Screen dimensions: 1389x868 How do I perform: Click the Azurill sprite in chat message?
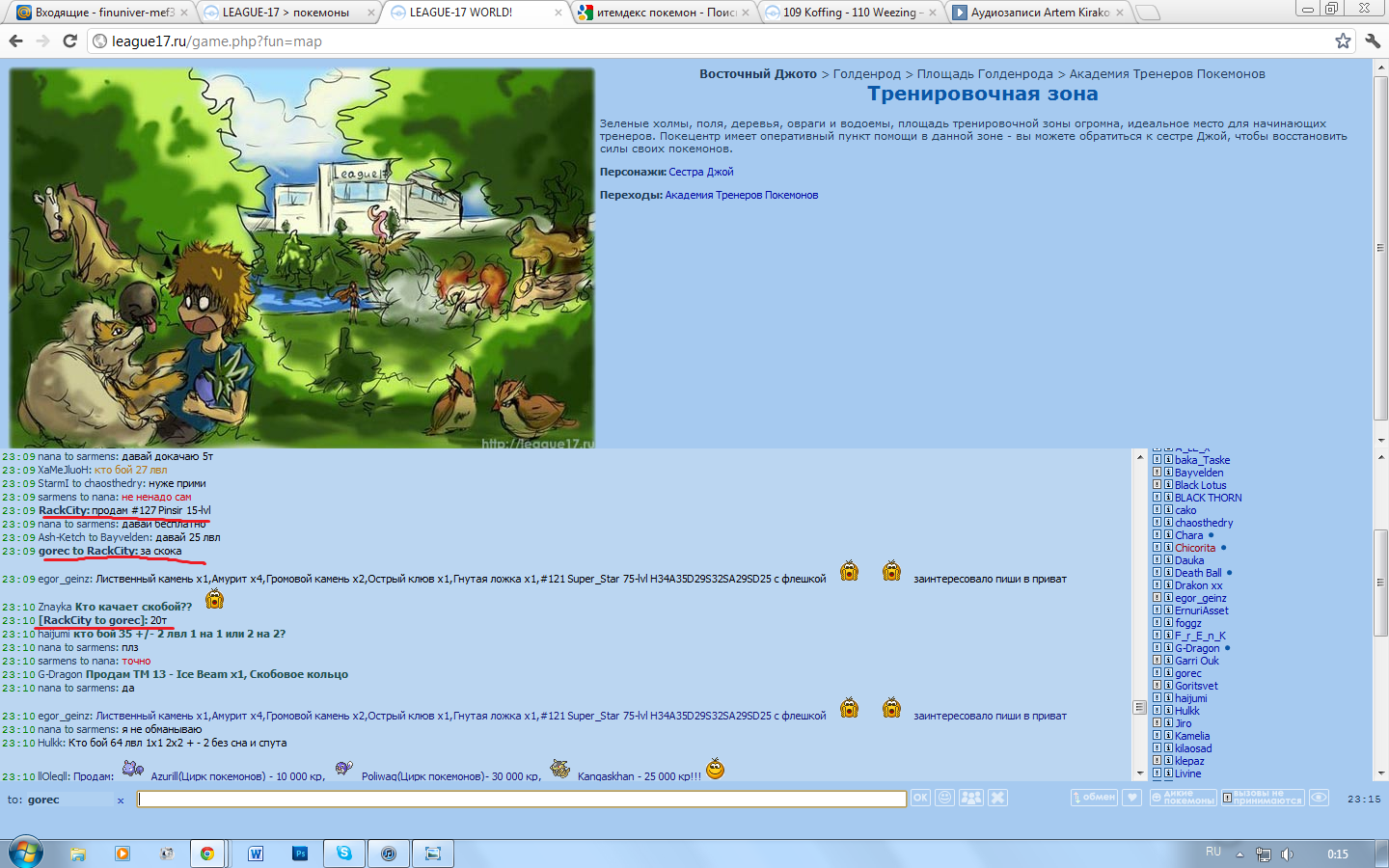[x=133, y=769]
